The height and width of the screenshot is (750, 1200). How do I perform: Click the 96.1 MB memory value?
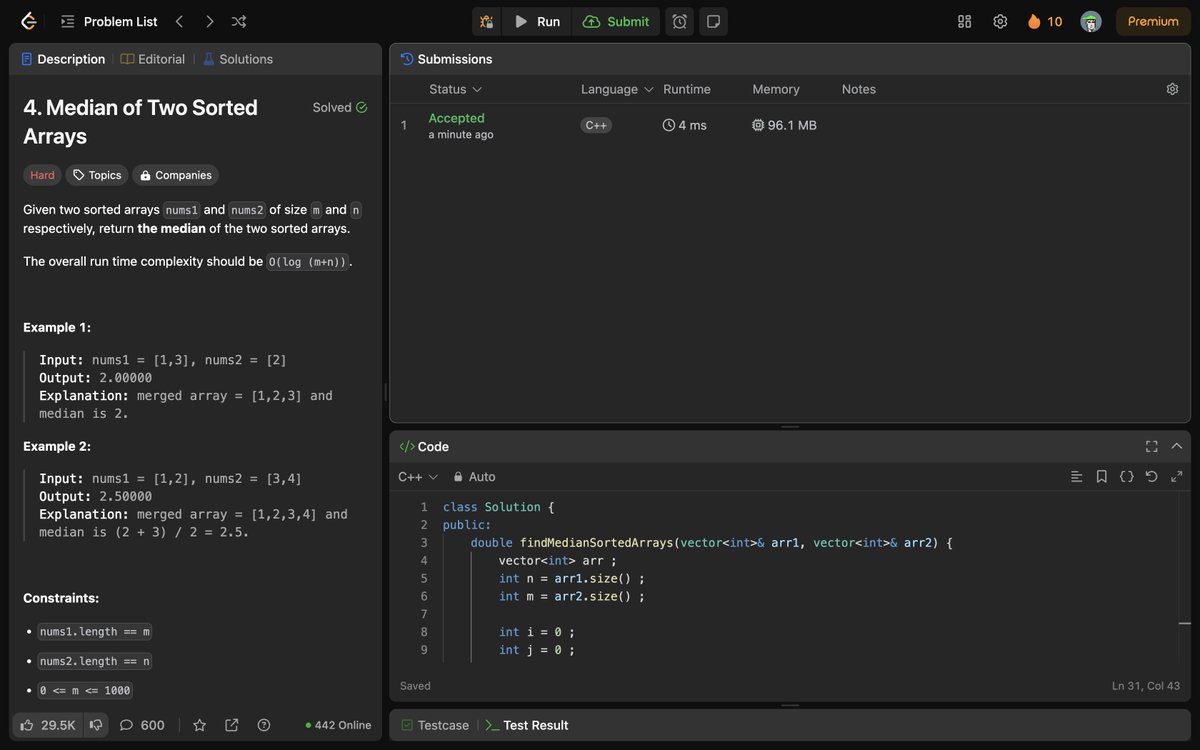785,125
